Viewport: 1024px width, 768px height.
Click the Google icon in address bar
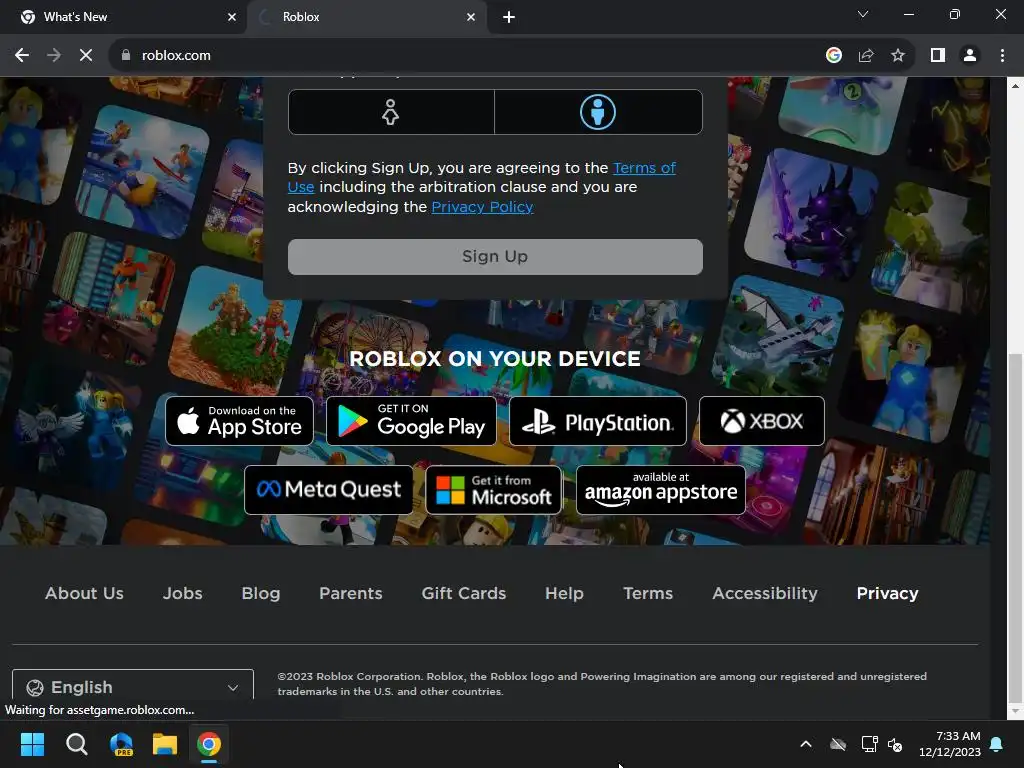833,56
